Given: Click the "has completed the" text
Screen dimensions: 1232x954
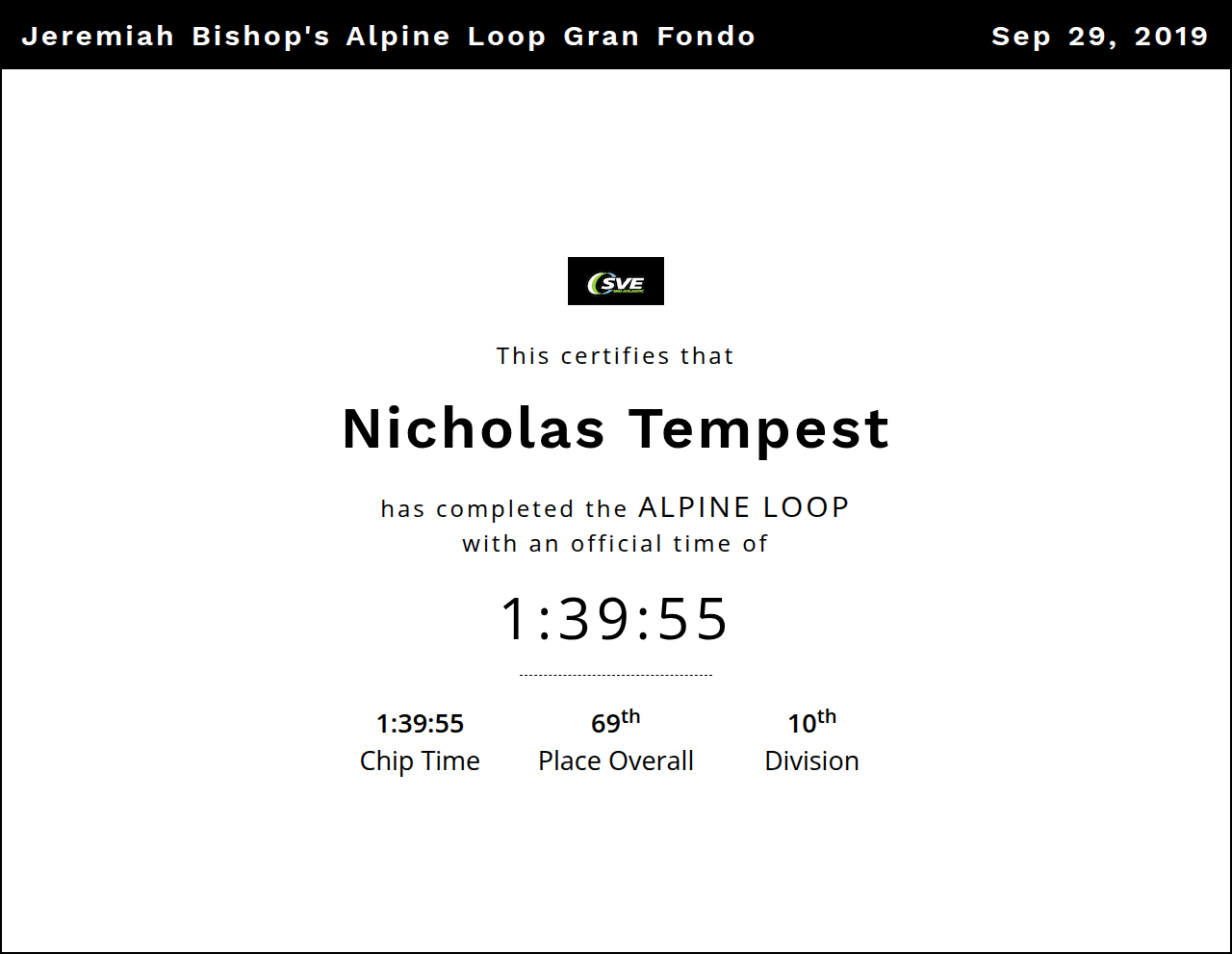Looking at the screenshot, I should [x=504, y=508].
